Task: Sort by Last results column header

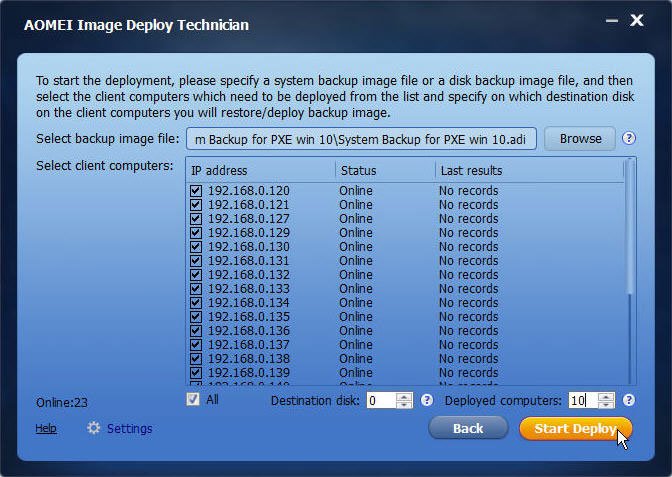Action: [x=530, y=171]
